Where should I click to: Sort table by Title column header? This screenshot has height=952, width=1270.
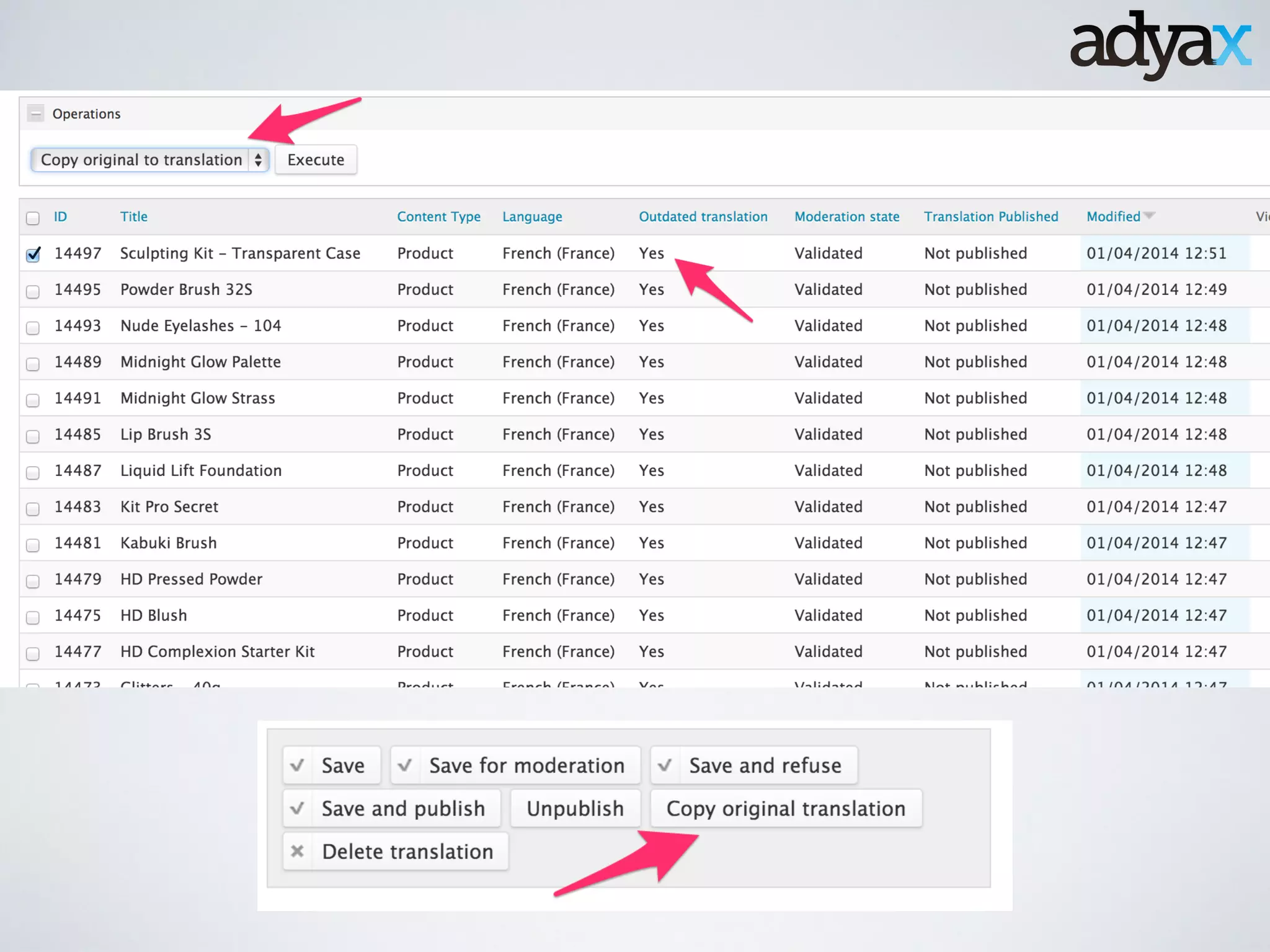point(133,217)
